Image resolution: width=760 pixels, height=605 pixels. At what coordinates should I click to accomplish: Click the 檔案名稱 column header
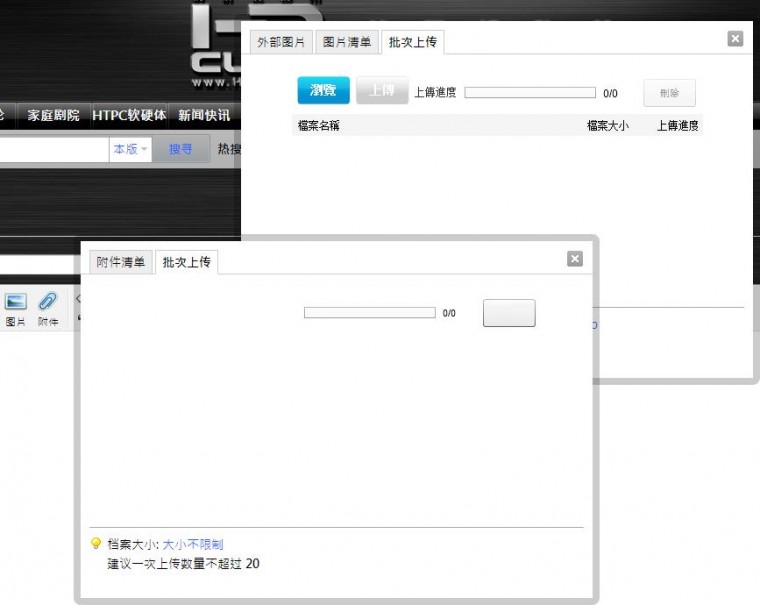coord(318,126)
